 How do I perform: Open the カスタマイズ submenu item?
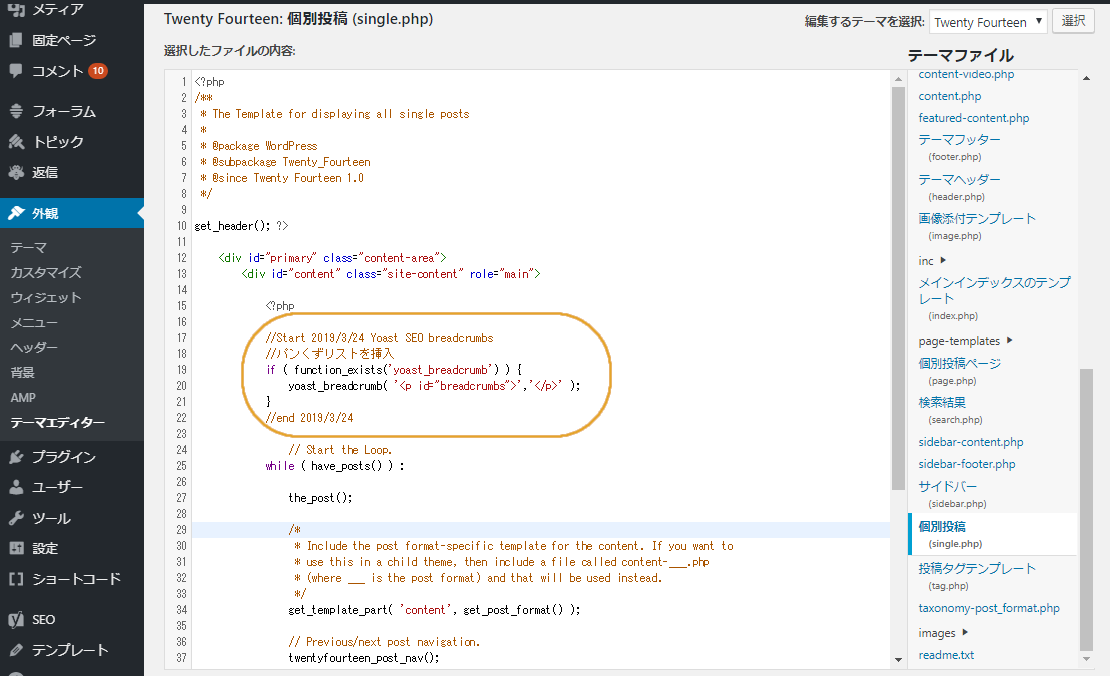click(x=46, y=272)
